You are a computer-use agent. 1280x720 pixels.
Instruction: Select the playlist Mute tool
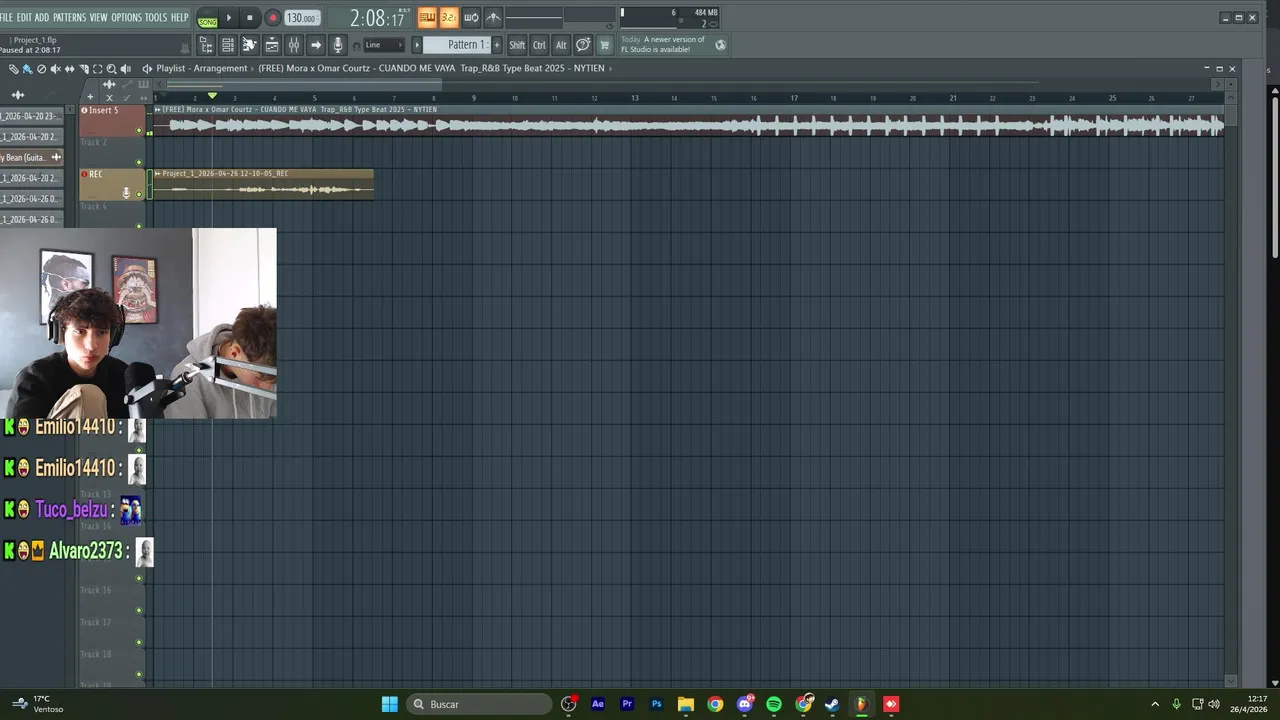(x=56, y=69)
